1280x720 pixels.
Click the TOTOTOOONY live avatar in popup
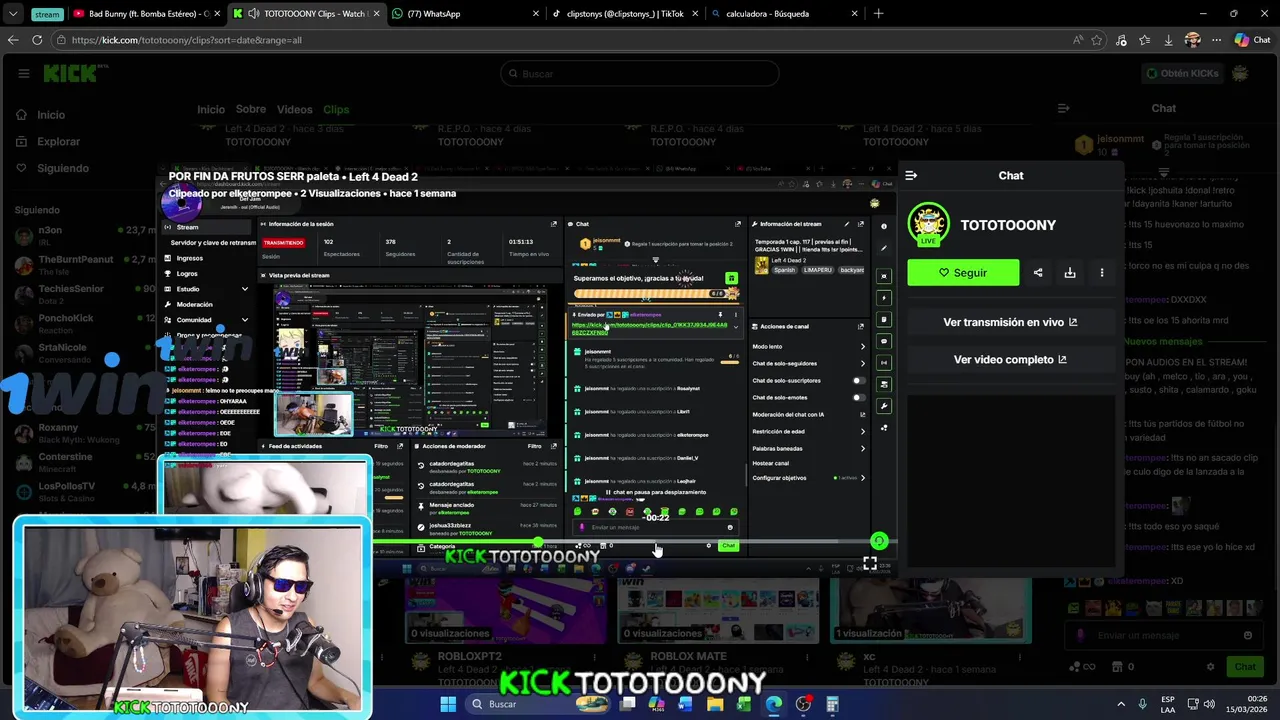click(928, 225)
